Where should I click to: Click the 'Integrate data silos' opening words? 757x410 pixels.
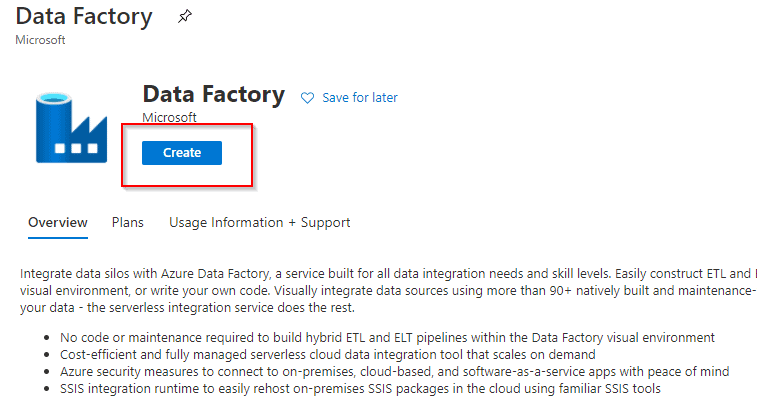click(x=70, y=274)
